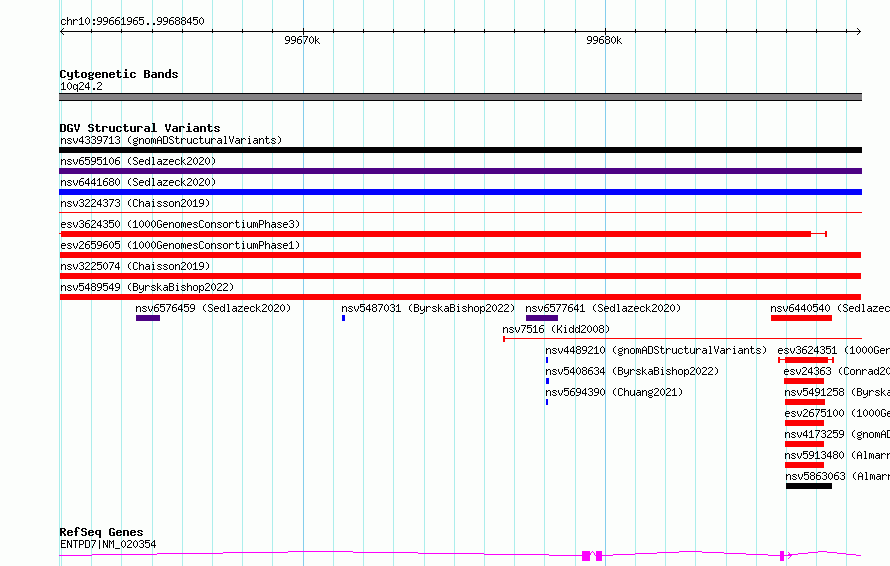Open nsv5489549 (ByrskaBishop2022) label
Viewport: 890px width, 566px height.
147,287
